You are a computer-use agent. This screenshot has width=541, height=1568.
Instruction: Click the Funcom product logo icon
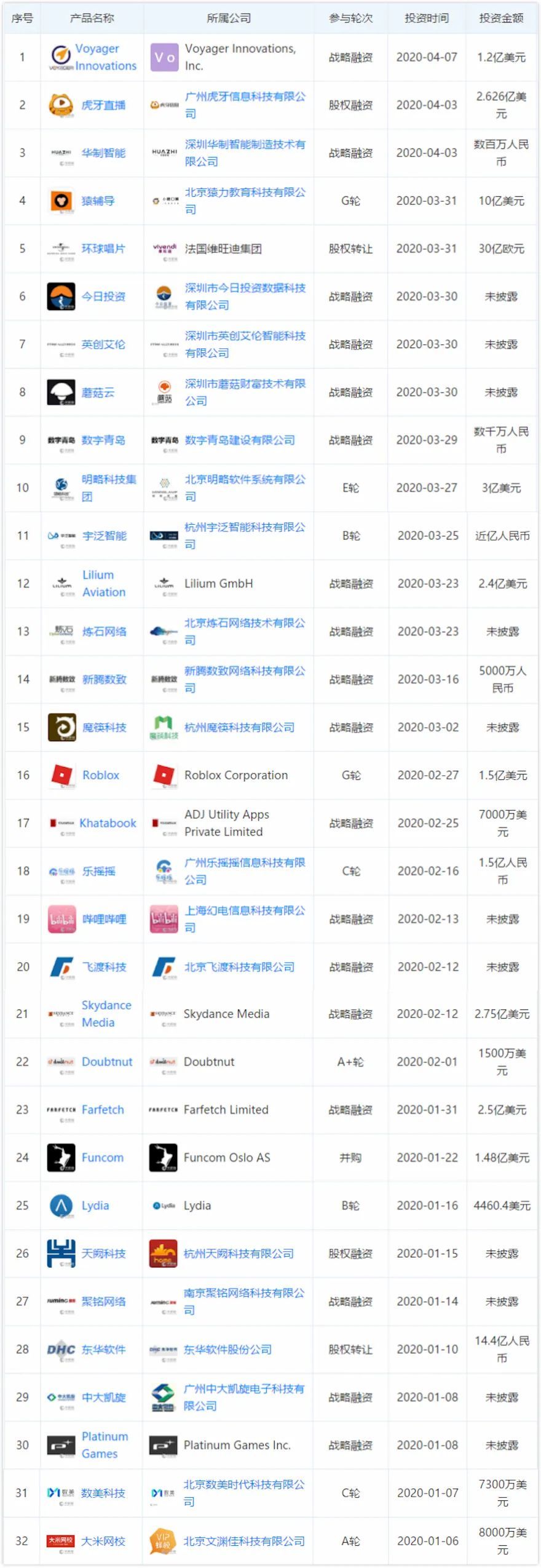click(61, 1158)
